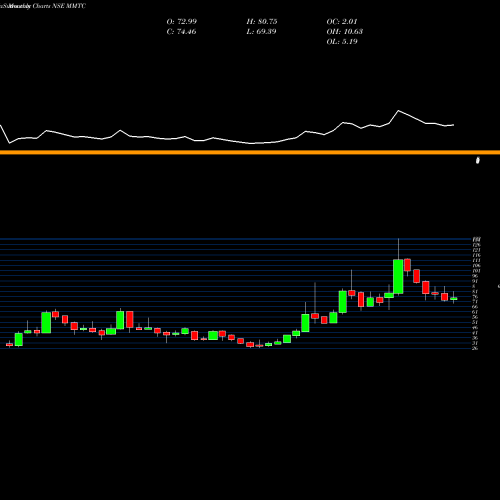Click the open value O: 72.99
Image resolution: width=500 pixels, height=500 pixels.
click(182, 22)
